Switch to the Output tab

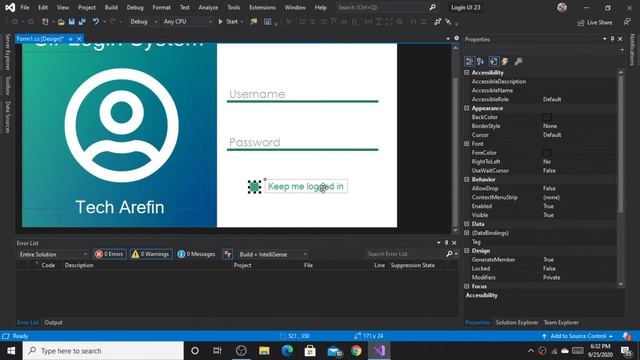(x=53, y=322)
